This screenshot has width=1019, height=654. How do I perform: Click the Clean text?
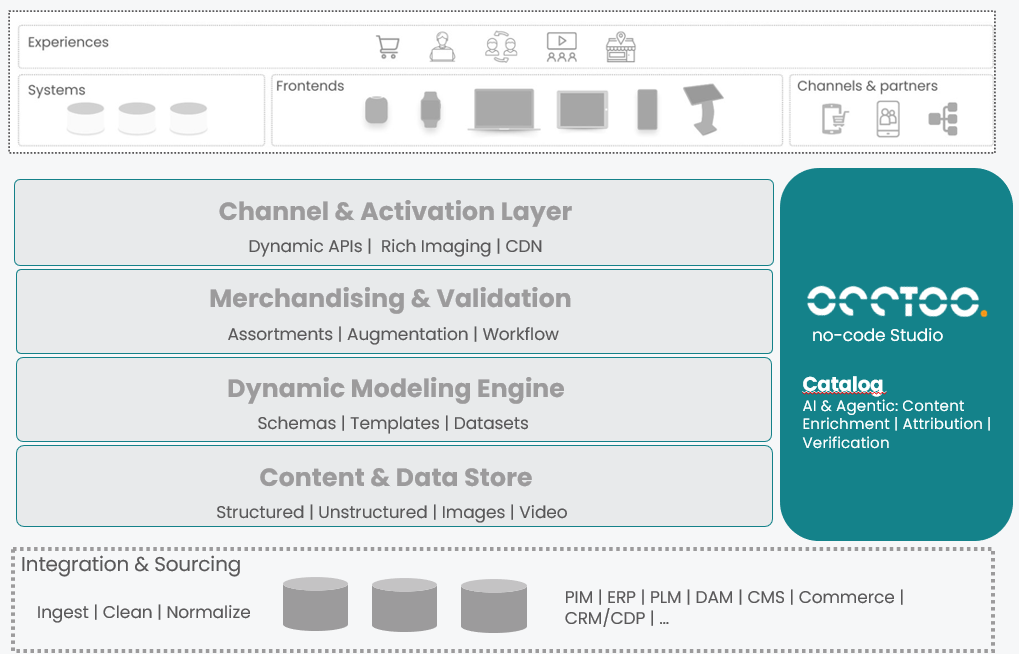127,612
